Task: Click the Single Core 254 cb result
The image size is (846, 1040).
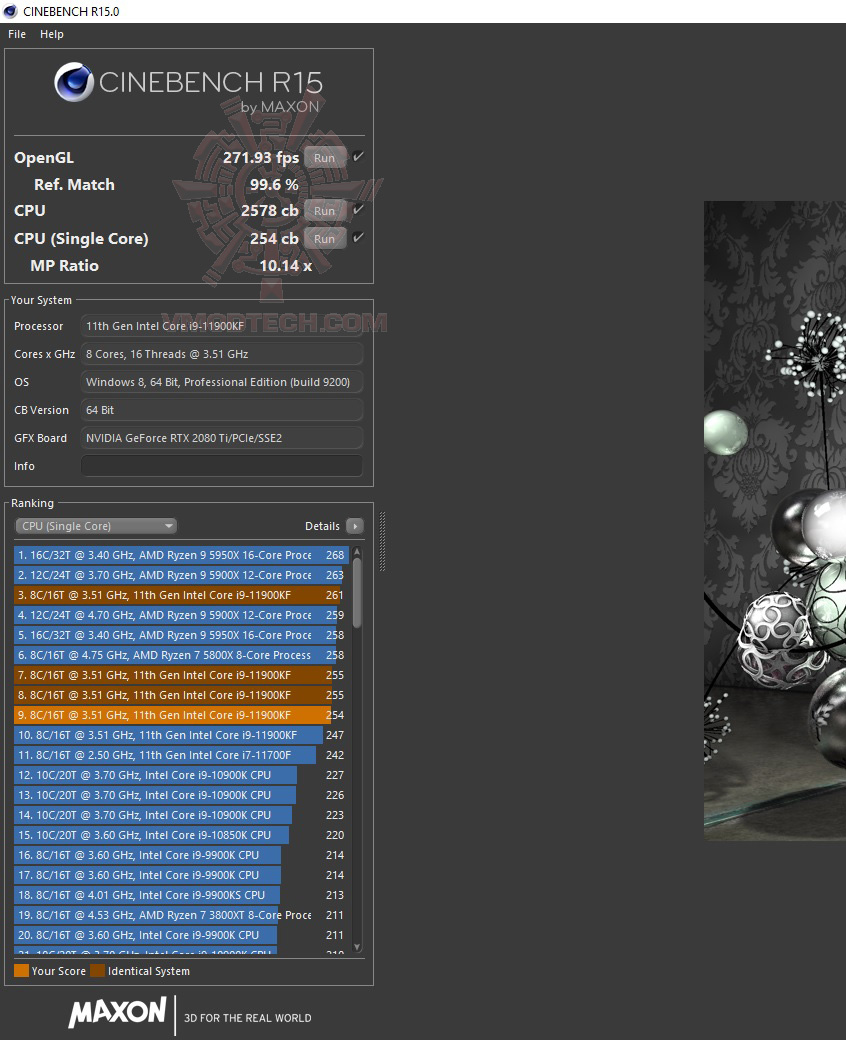Action: [274, 239]
